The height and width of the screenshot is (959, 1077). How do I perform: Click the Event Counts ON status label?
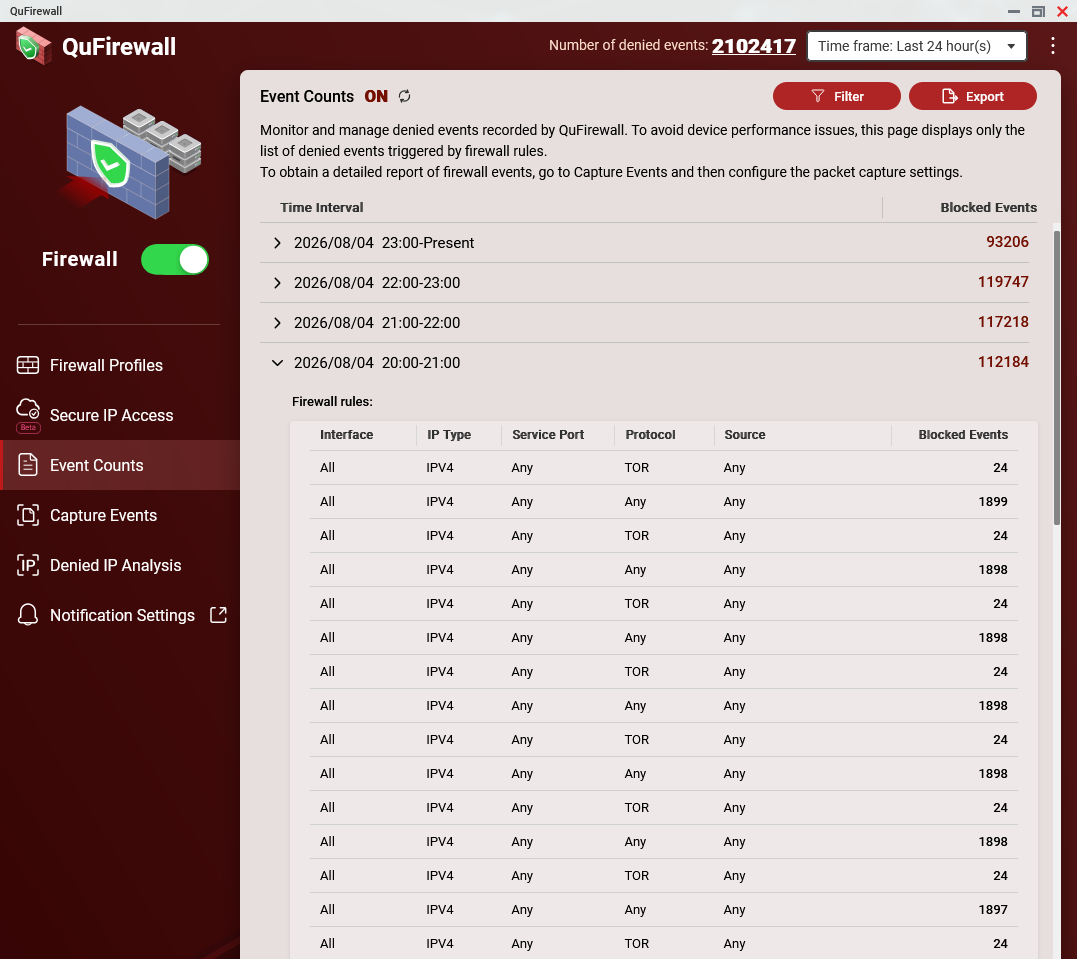click(376, 96)
